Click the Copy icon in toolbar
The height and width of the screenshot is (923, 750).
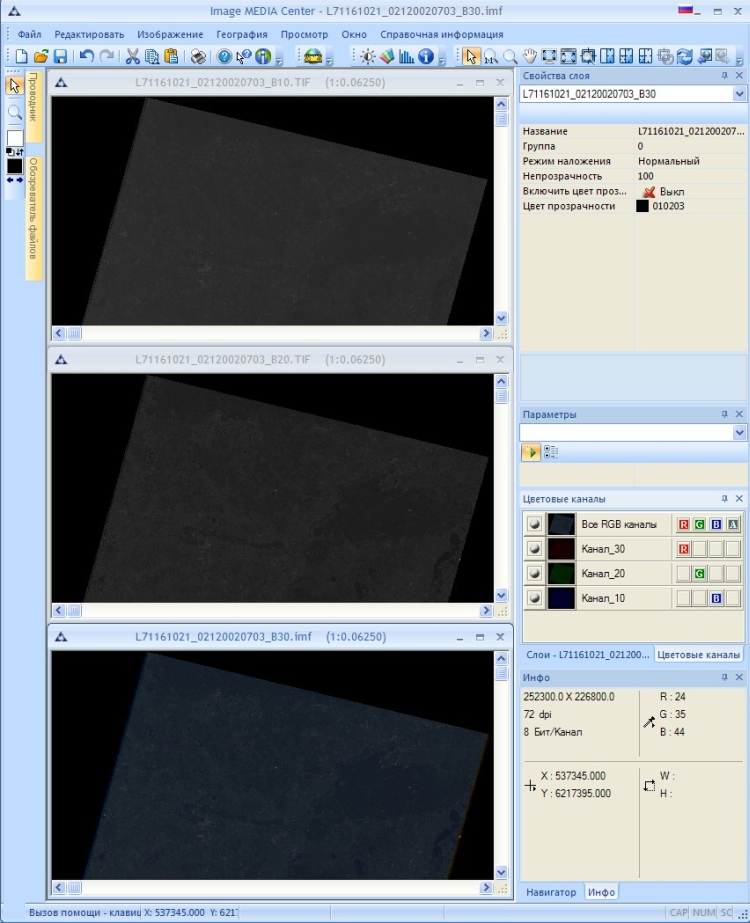pyautogui.click(x=152, y=57)
